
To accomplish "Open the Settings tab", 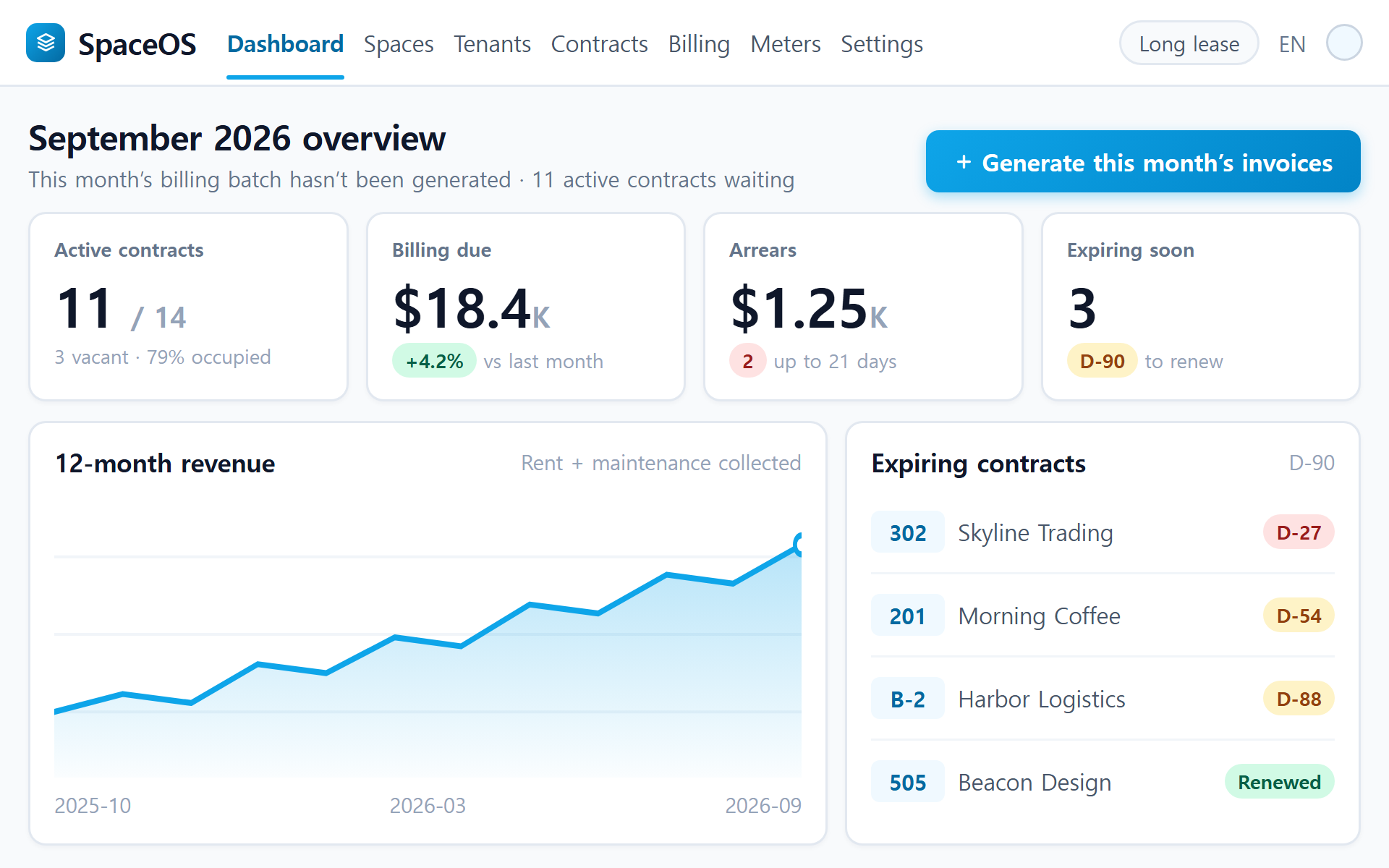I will pyautogui.click(x=882, y=44).
